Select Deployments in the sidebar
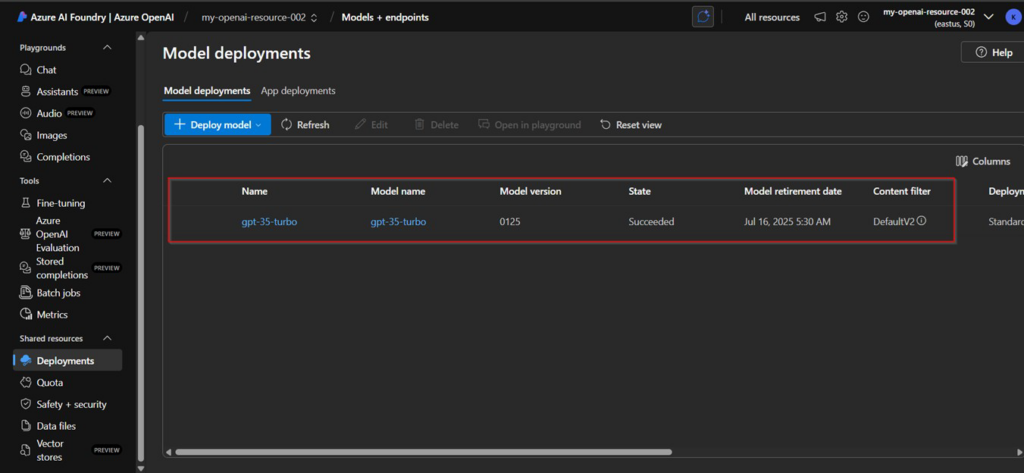 [x=67, y=361]
